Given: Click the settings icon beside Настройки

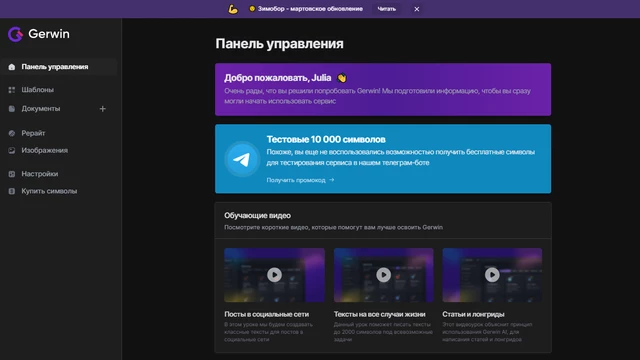Looking at the screenshot, I should pos(12,174).
